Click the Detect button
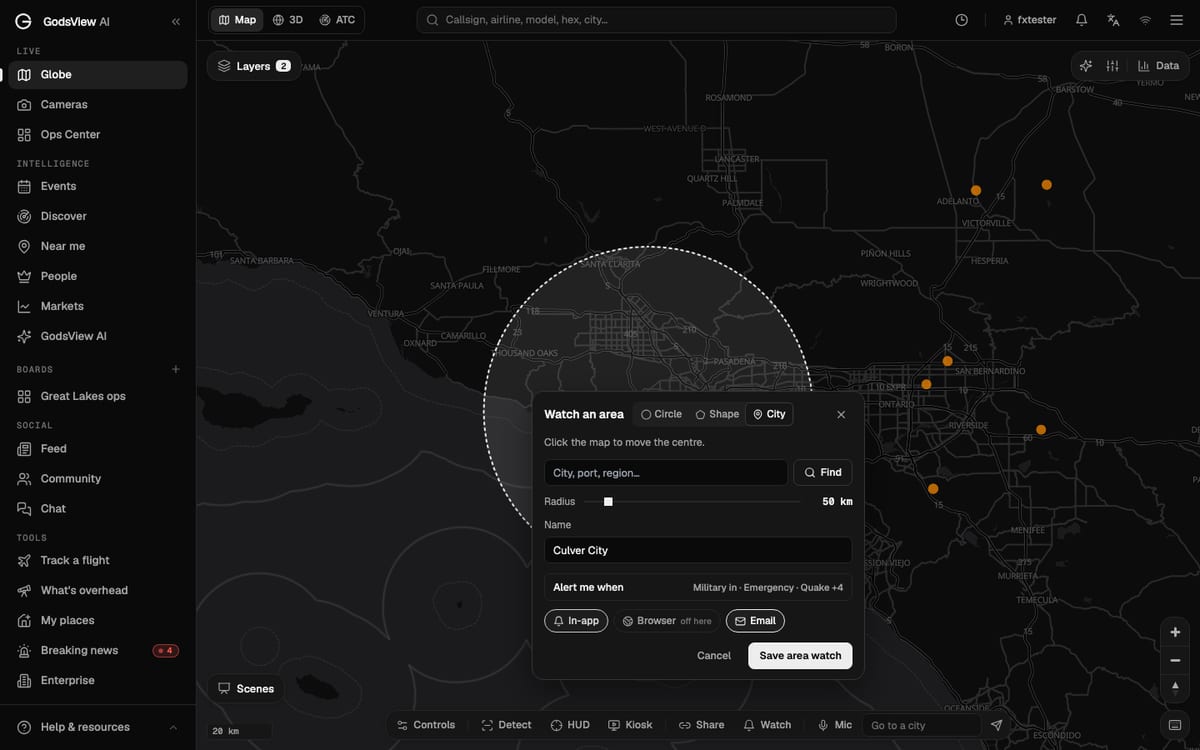This screenshot has height=750, width=1200. click(506, 725)
